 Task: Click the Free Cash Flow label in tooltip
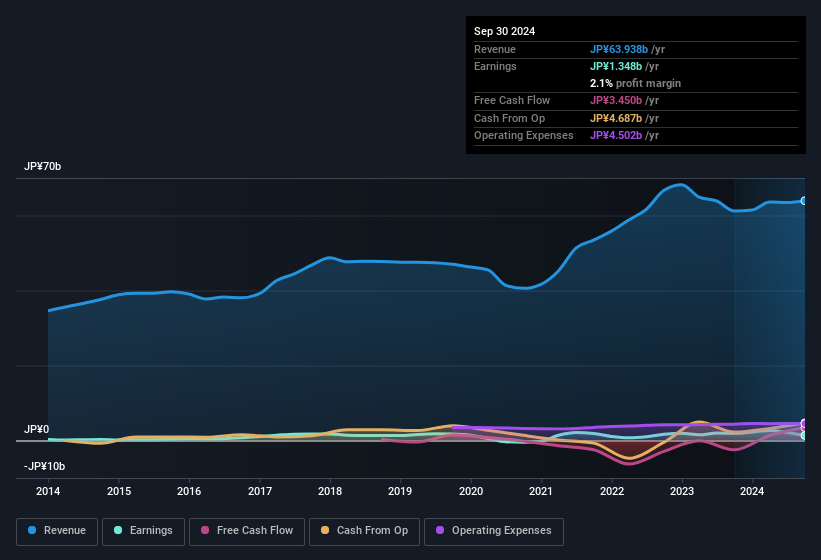[512, 100]
